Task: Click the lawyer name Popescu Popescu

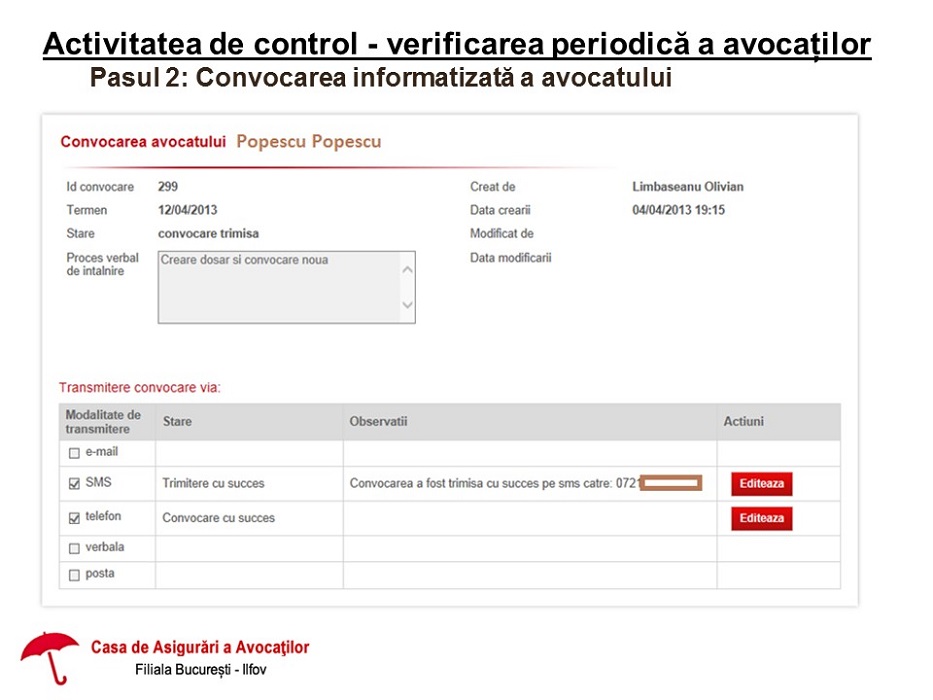Action: point(308,142)
